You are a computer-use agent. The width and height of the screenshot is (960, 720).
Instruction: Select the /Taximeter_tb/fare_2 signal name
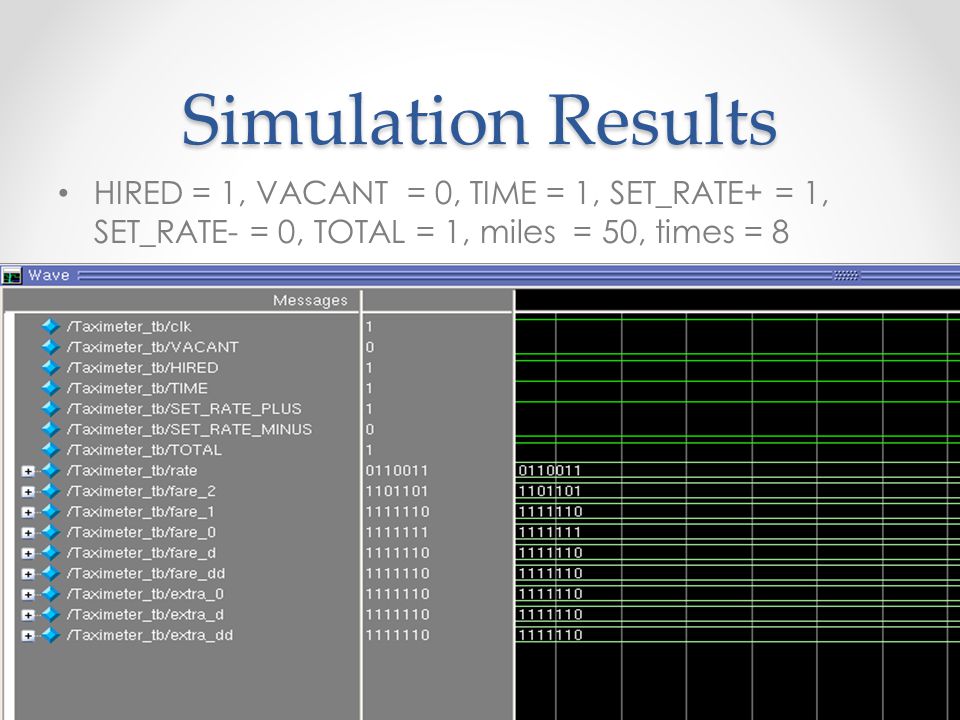pyautogui.click(x=141, y=490)
